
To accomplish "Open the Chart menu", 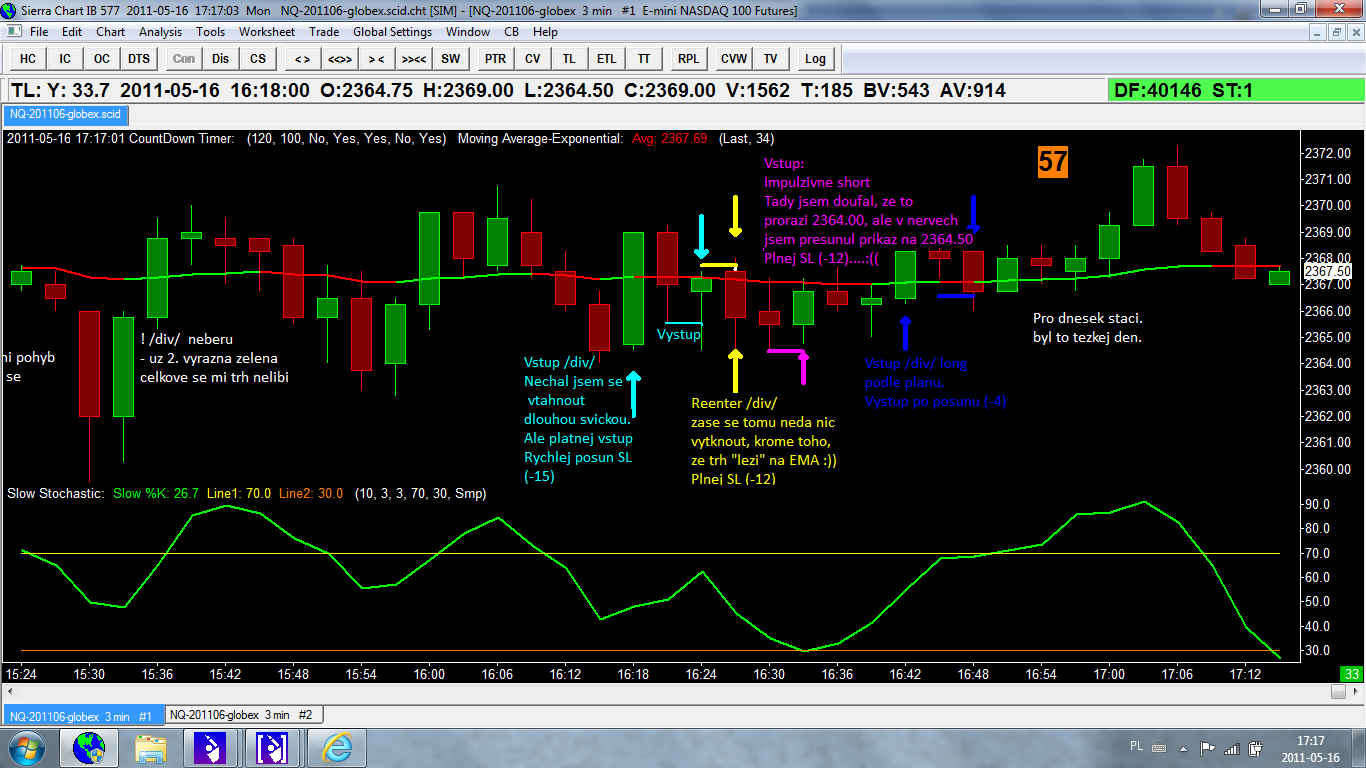I will click(x=110, y=32).
